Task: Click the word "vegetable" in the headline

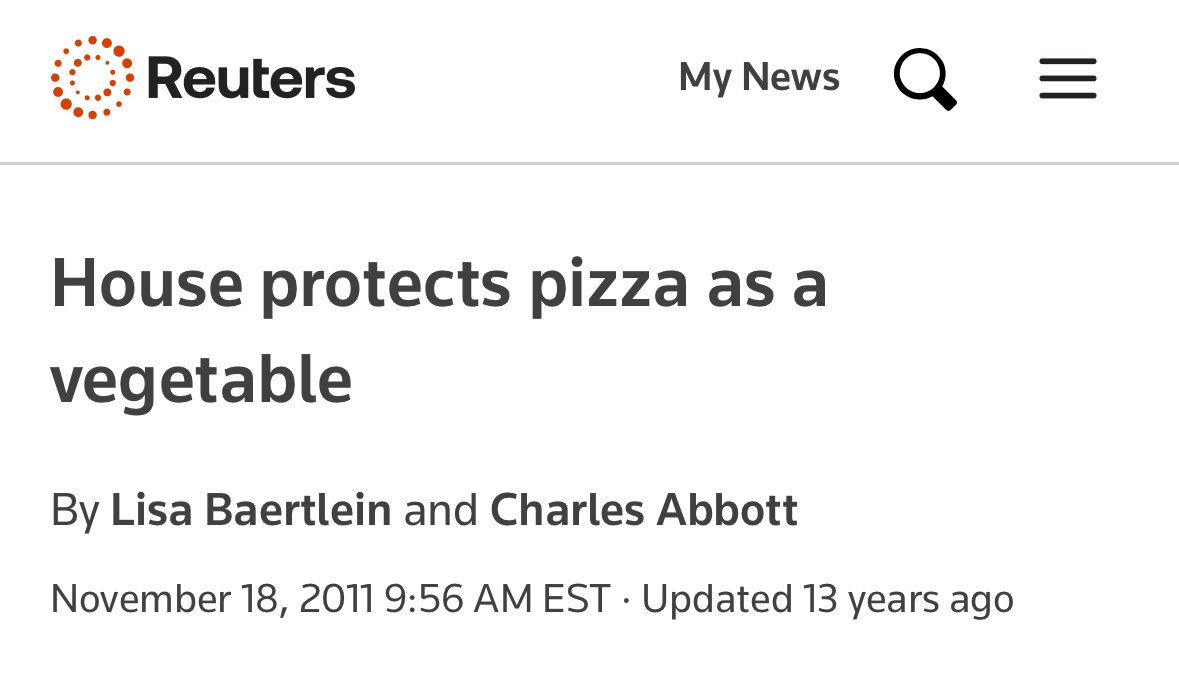Action: (201, 381)
